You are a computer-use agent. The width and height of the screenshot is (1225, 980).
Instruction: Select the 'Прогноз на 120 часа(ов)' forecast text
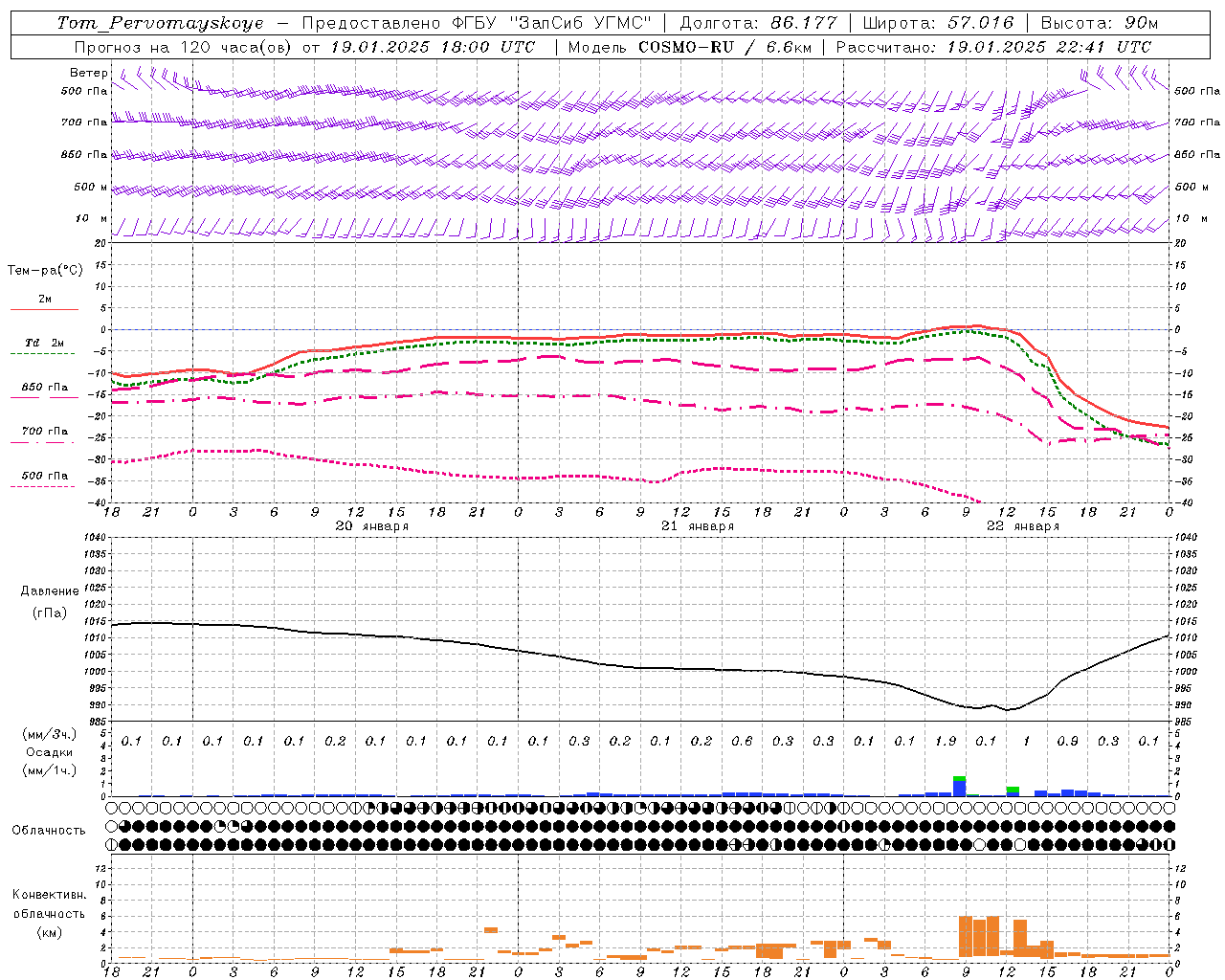pos(184,47)
